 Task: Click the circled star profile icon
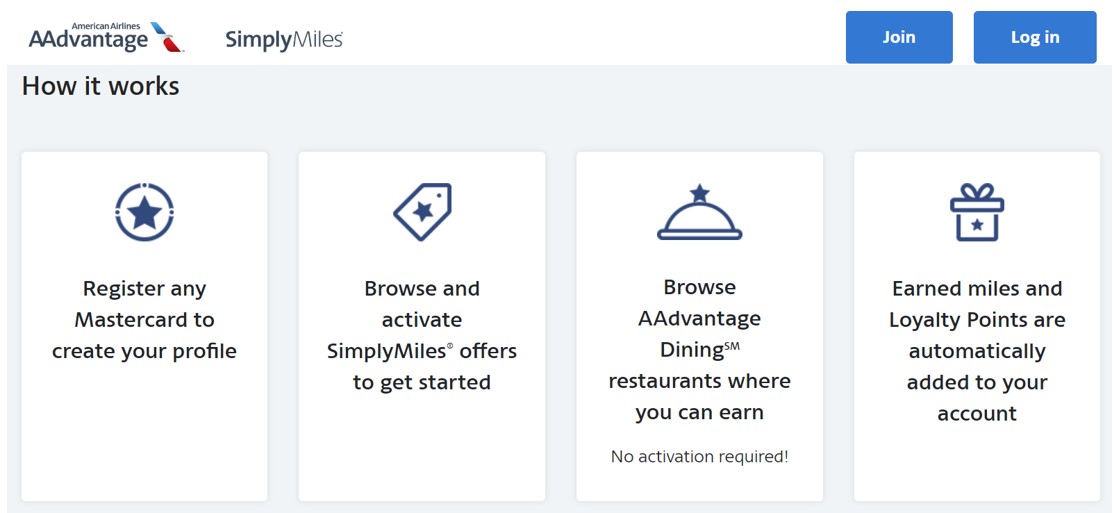pos(144,212)
